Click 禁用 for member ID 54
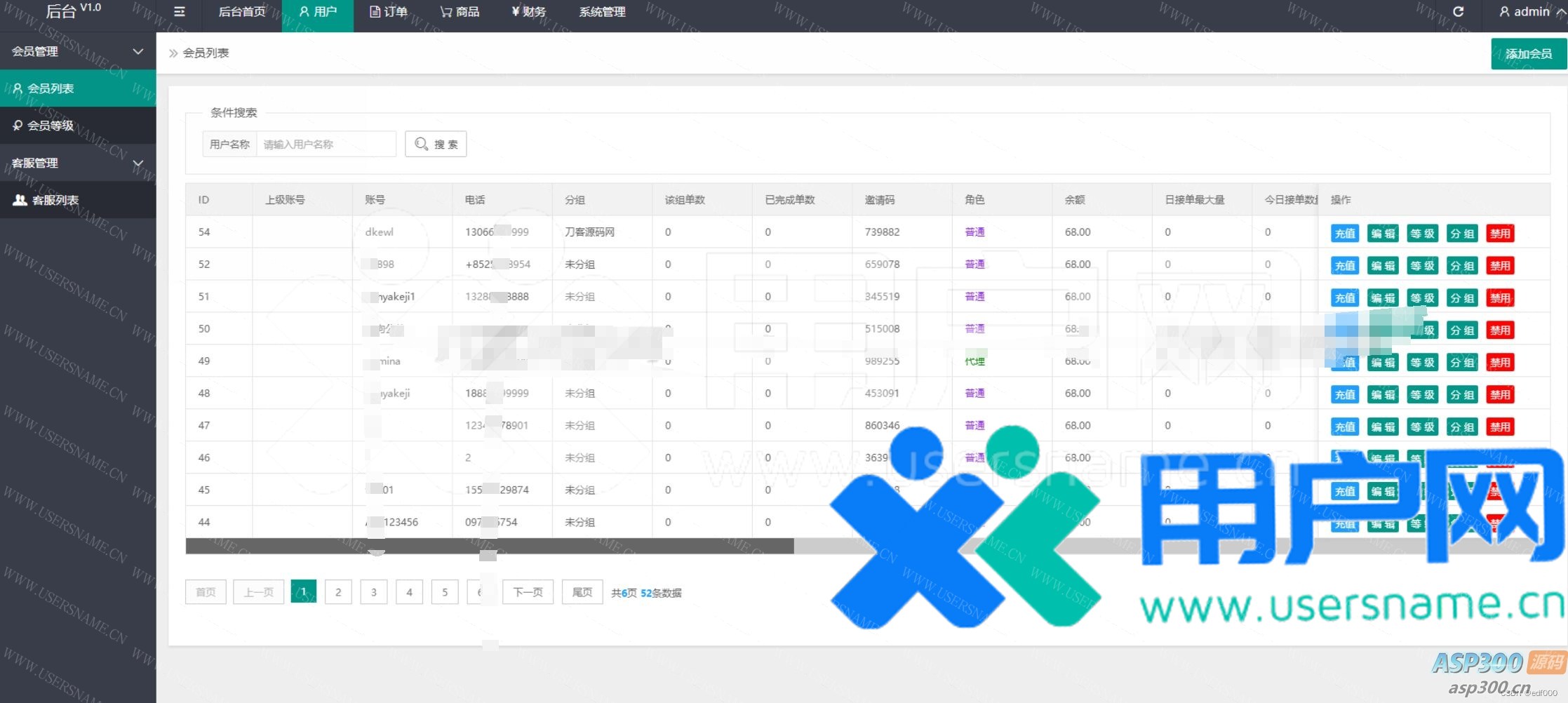 point(1501,234)
